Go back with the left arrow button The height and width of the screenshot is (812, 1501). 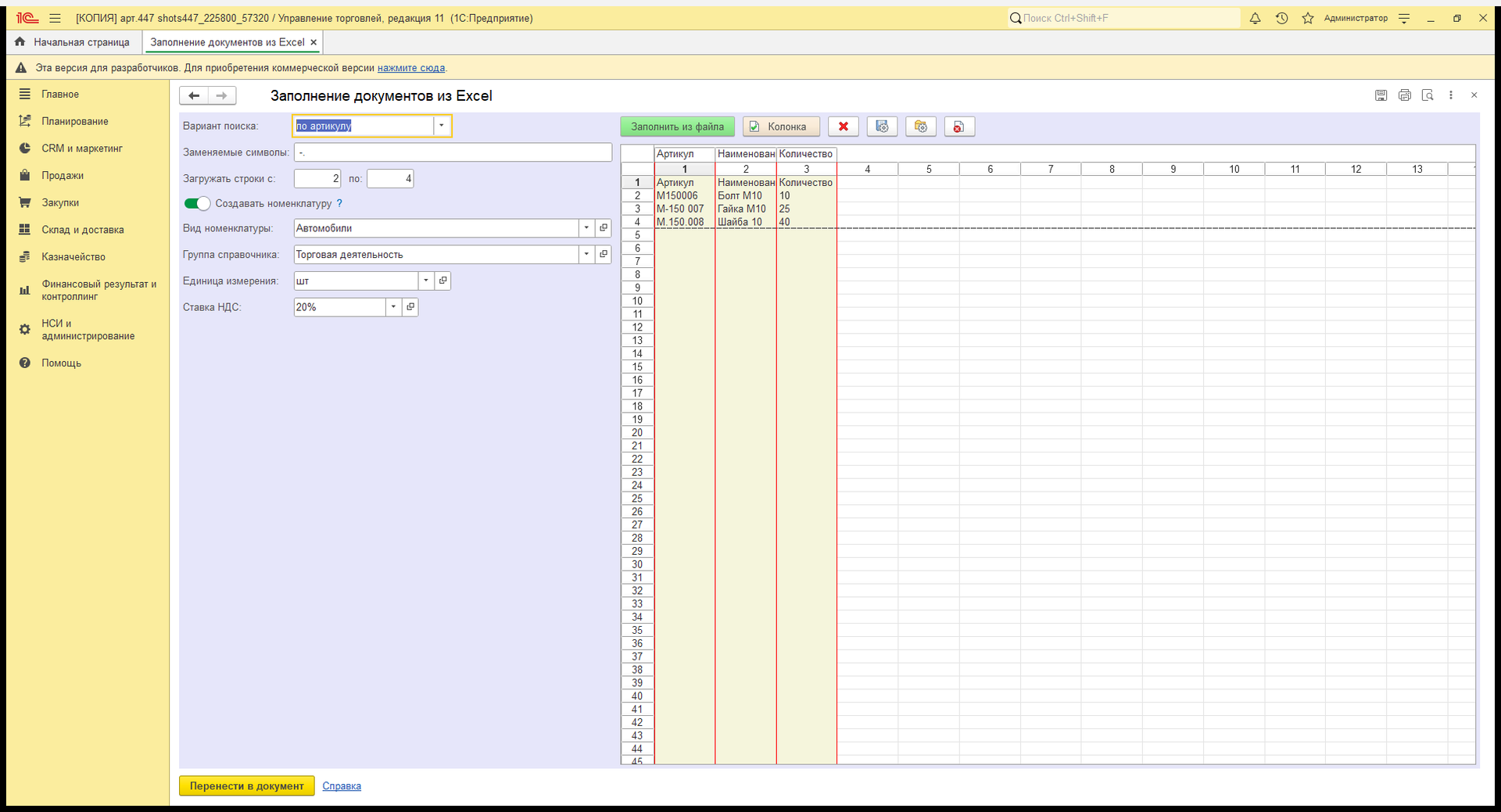point(194,95)
